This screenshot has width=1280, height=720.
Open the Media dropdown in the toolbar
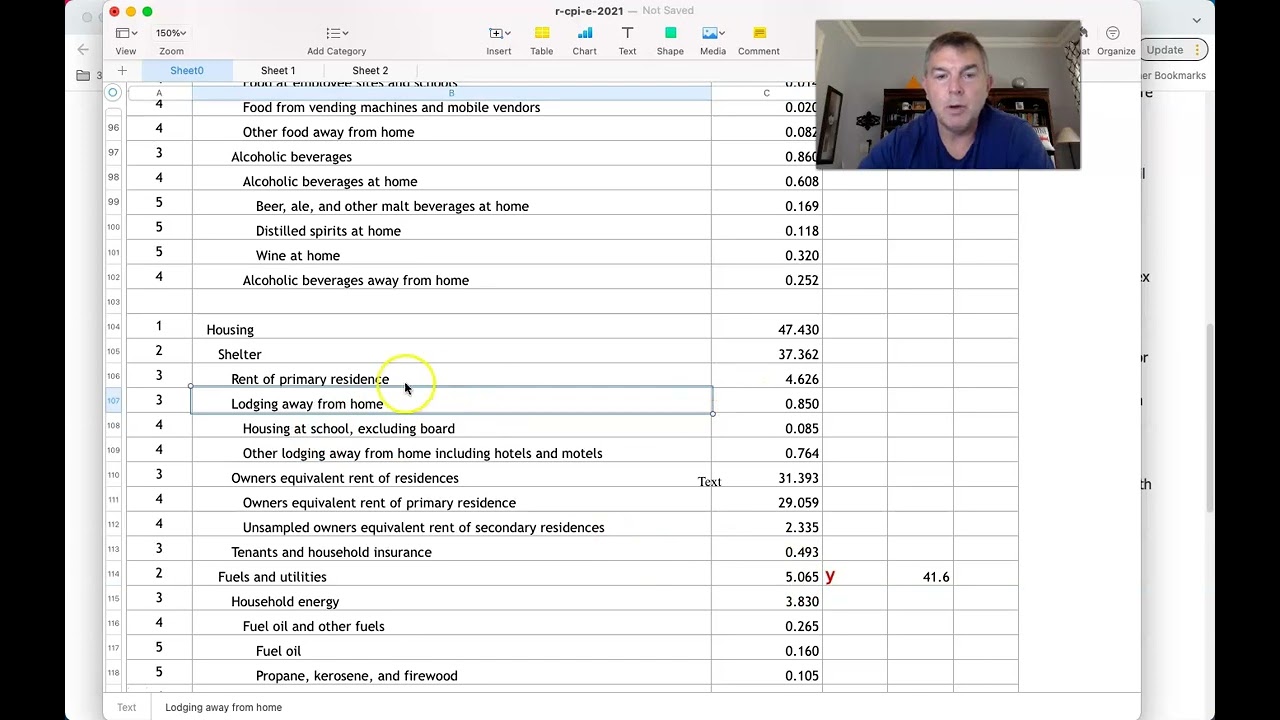pyautogui.click(x=713, y=40)
